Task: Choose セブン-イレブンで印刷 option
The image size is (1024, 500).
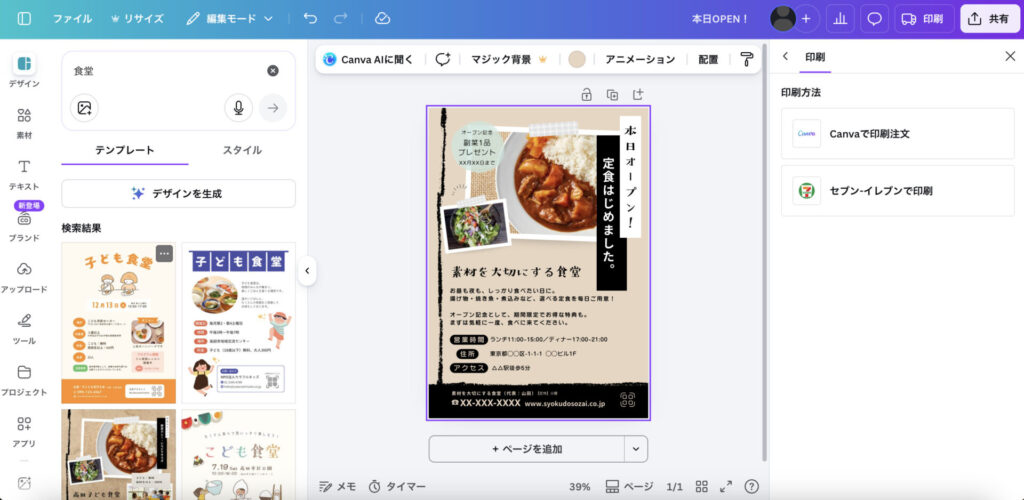Action: coord(897,190)
